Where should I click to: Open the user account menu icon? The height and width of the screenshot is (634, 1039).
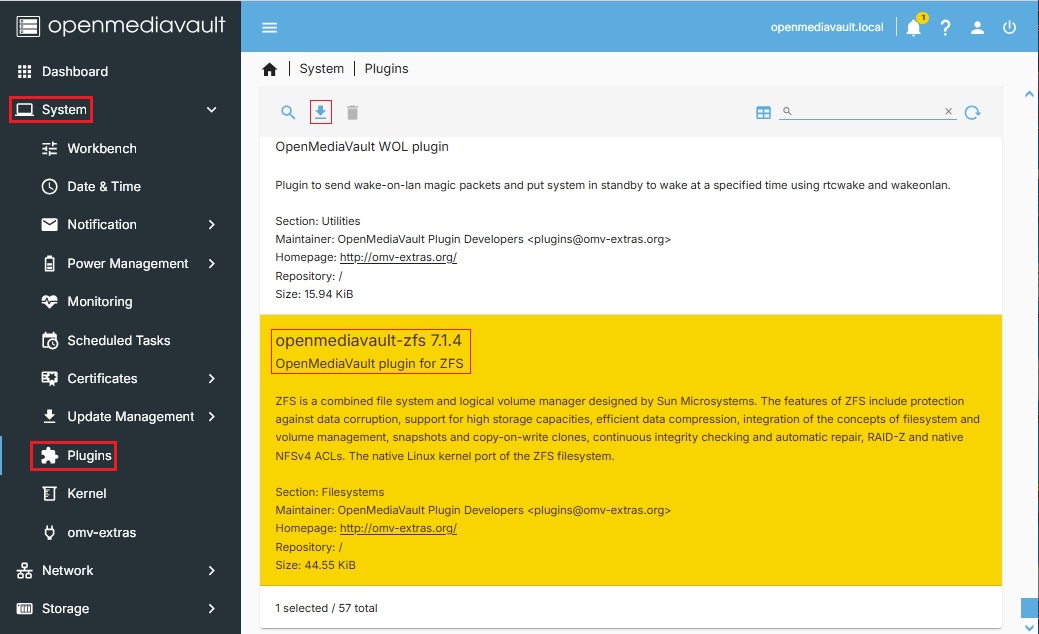(978, 28)
